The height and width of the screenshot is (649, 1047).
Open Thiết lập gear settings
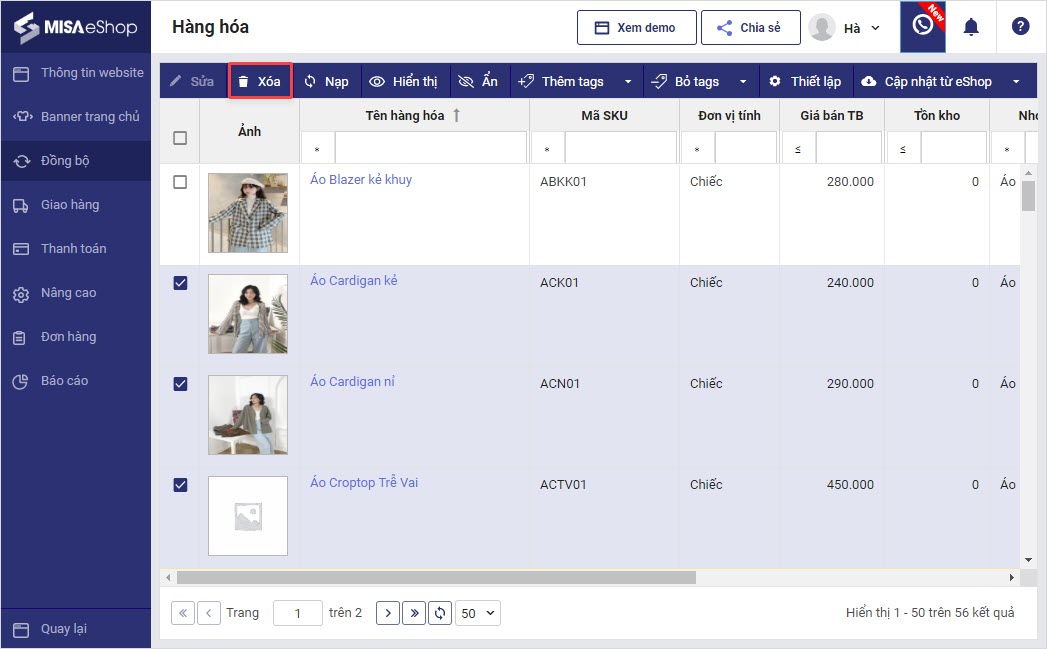click(x=805, y=81)
